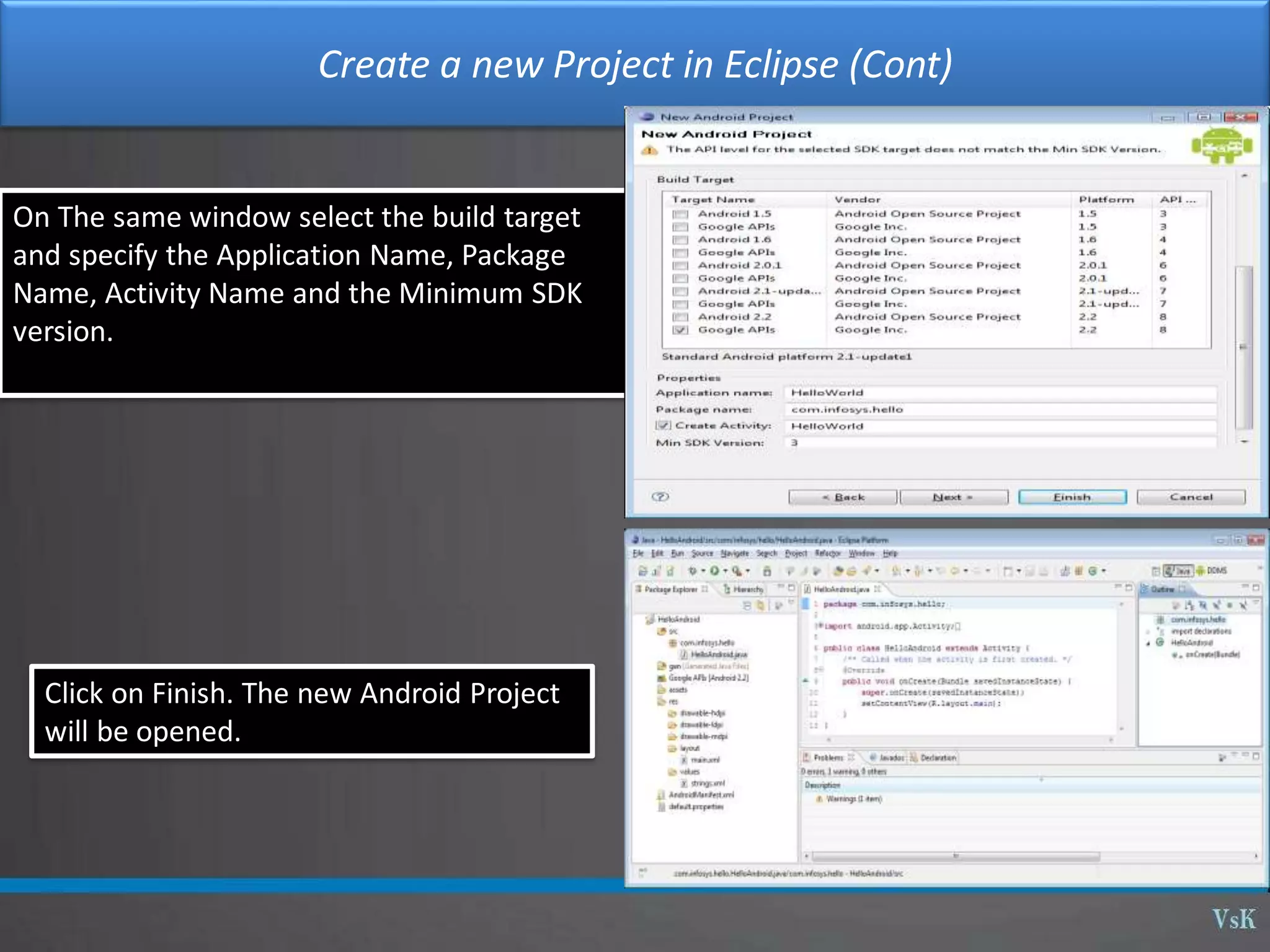This screenshot has height=952, width=1270.
Task: Click the help question mark icon in dialog
Action: tap(660, 496)
